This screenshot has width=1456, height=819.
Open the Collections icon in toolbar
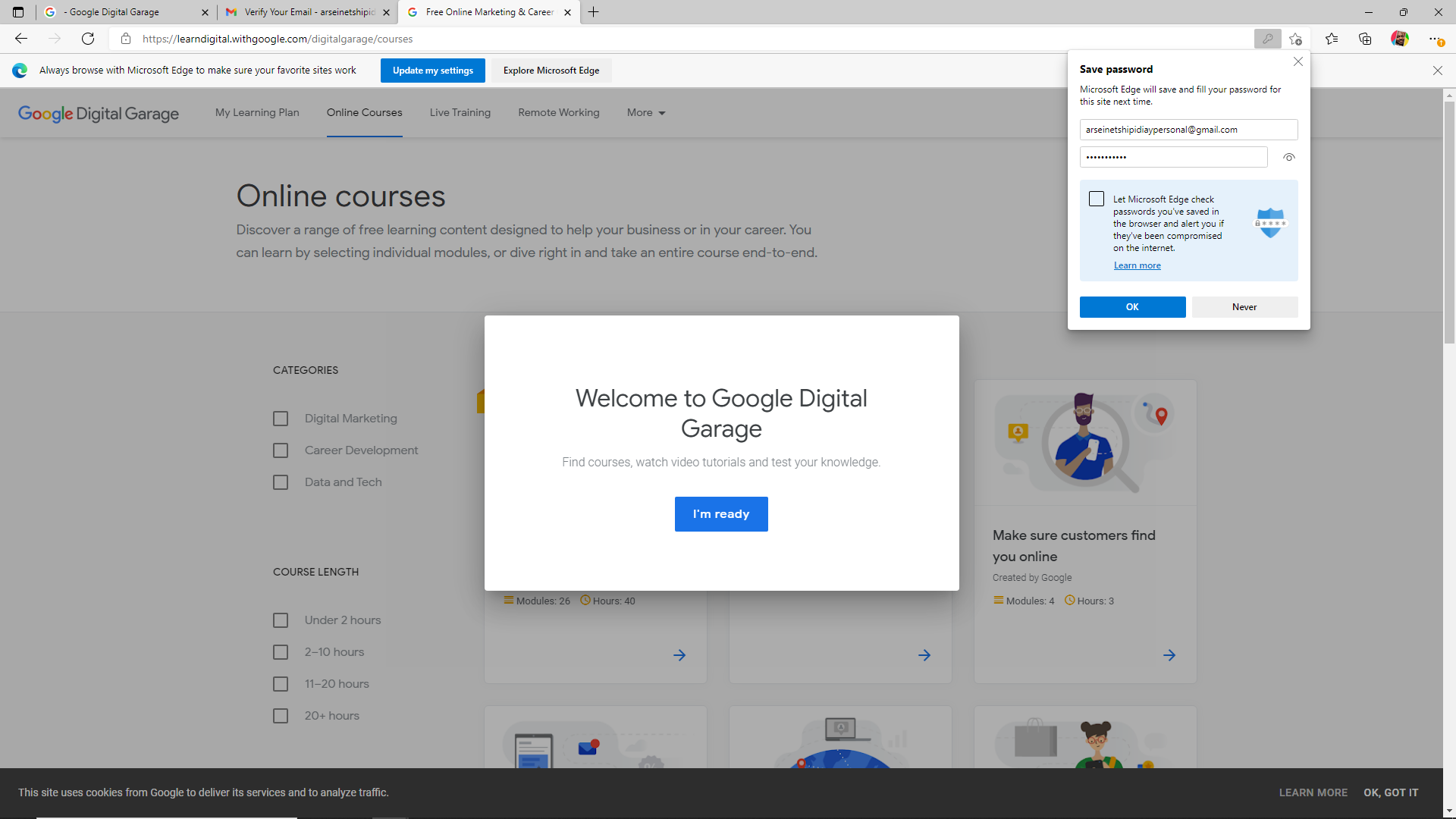pyautogui.click(x=1365, y=39)
